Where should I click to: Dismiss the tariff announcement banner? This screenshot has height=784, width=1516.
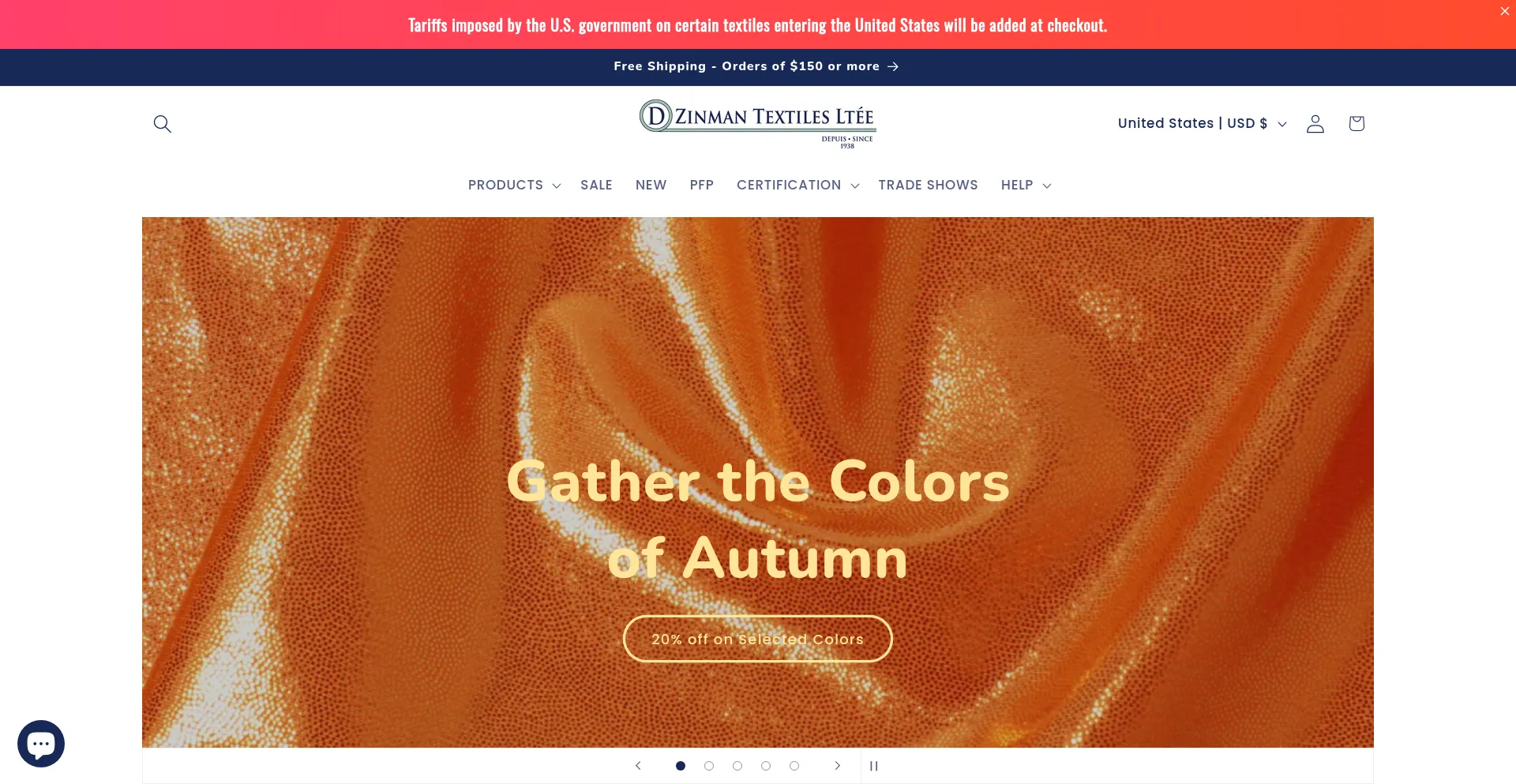1504,11
